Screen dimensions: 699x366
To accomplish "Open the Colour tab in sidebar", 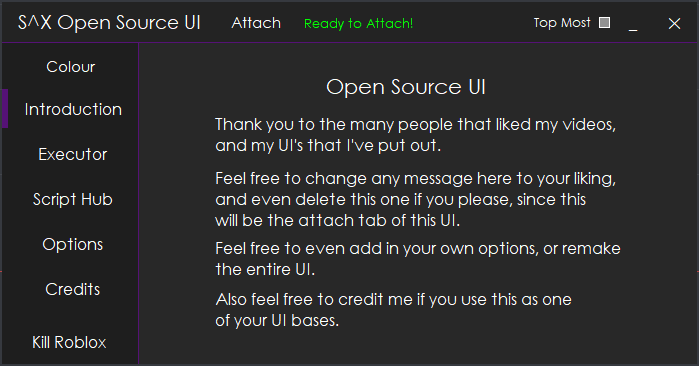I will tap(71, 67).
